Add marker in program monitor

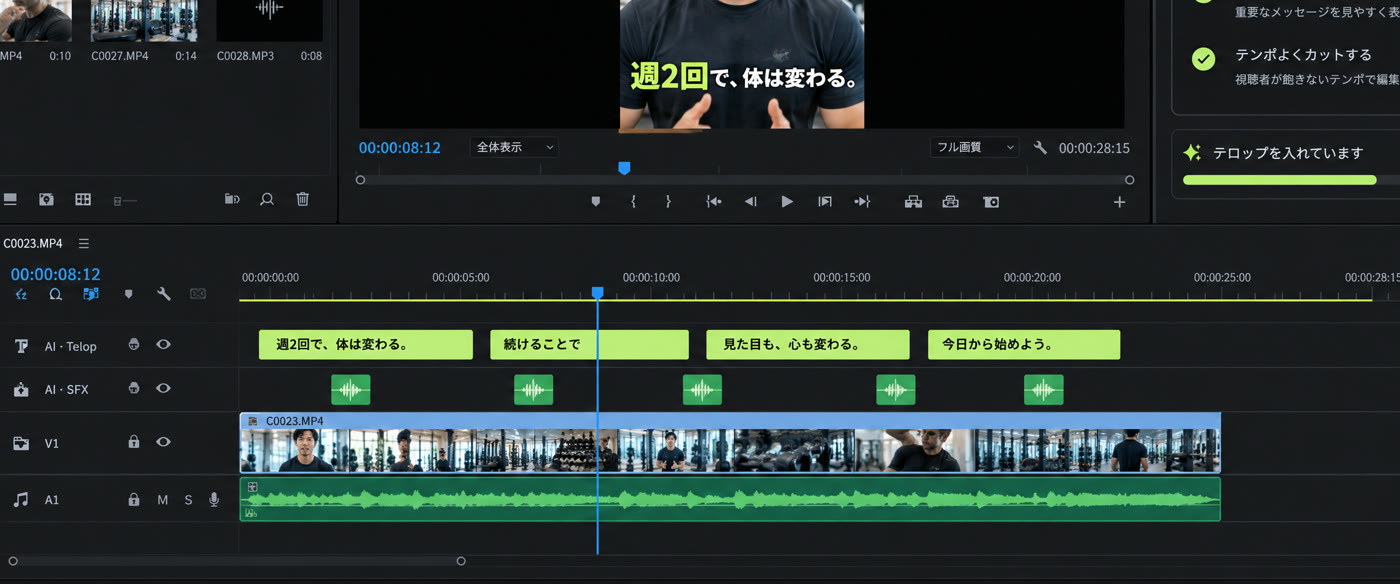click(596, 202)
